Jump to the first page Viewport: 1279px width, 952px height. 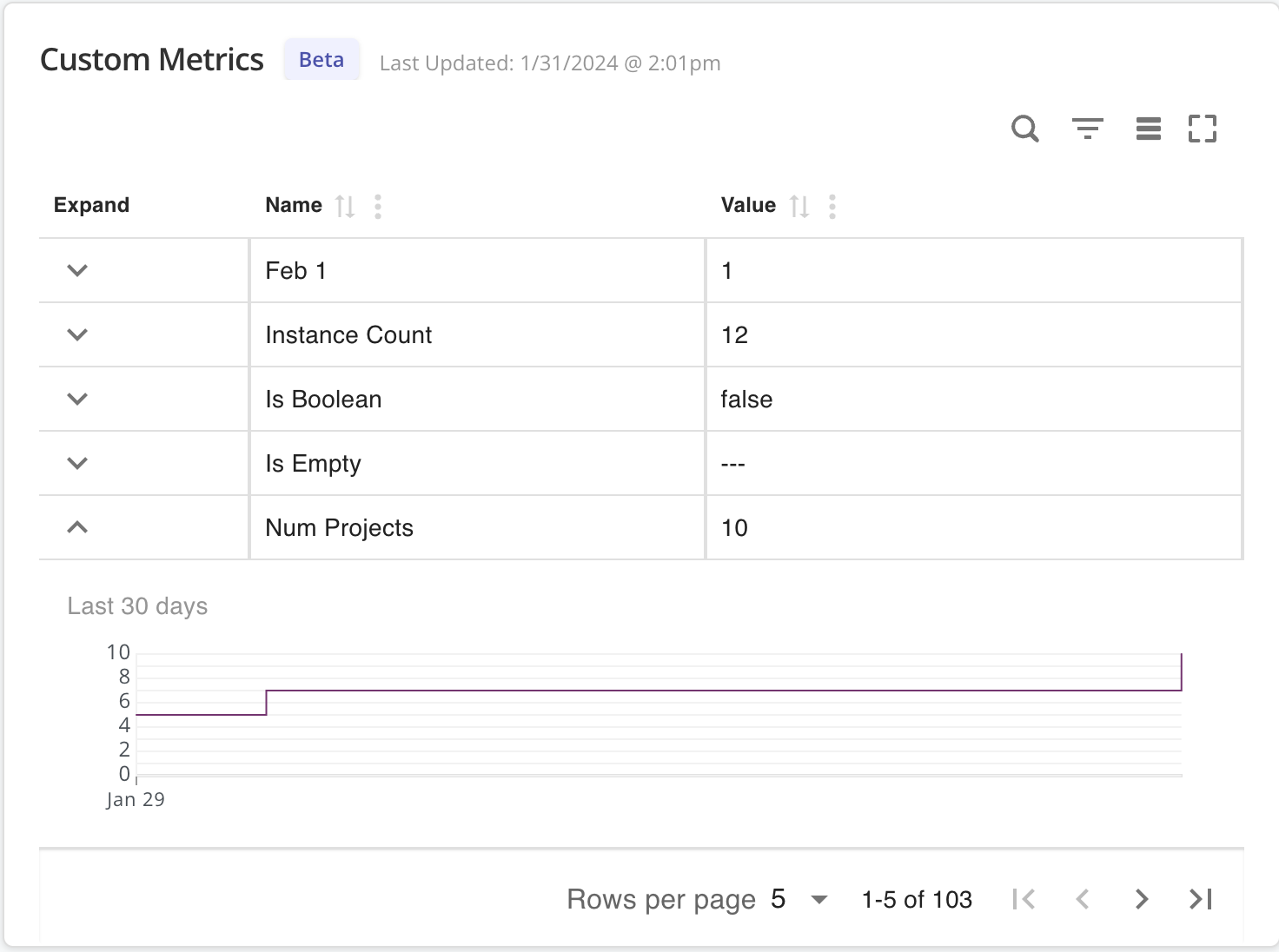(1024, 899)
